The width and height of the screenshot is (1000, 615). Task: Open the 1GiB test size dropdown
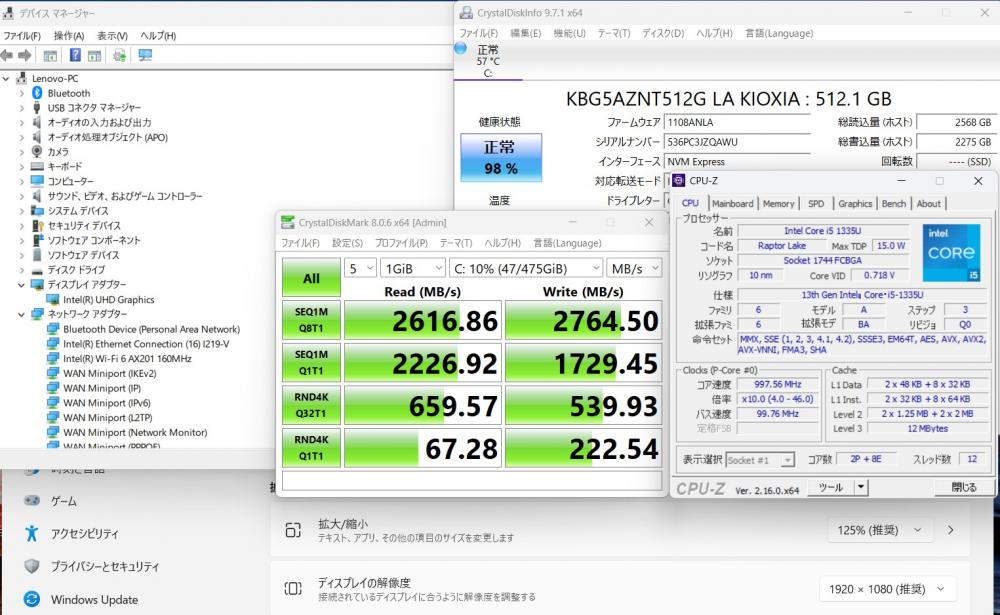click(x=411, y=268)
